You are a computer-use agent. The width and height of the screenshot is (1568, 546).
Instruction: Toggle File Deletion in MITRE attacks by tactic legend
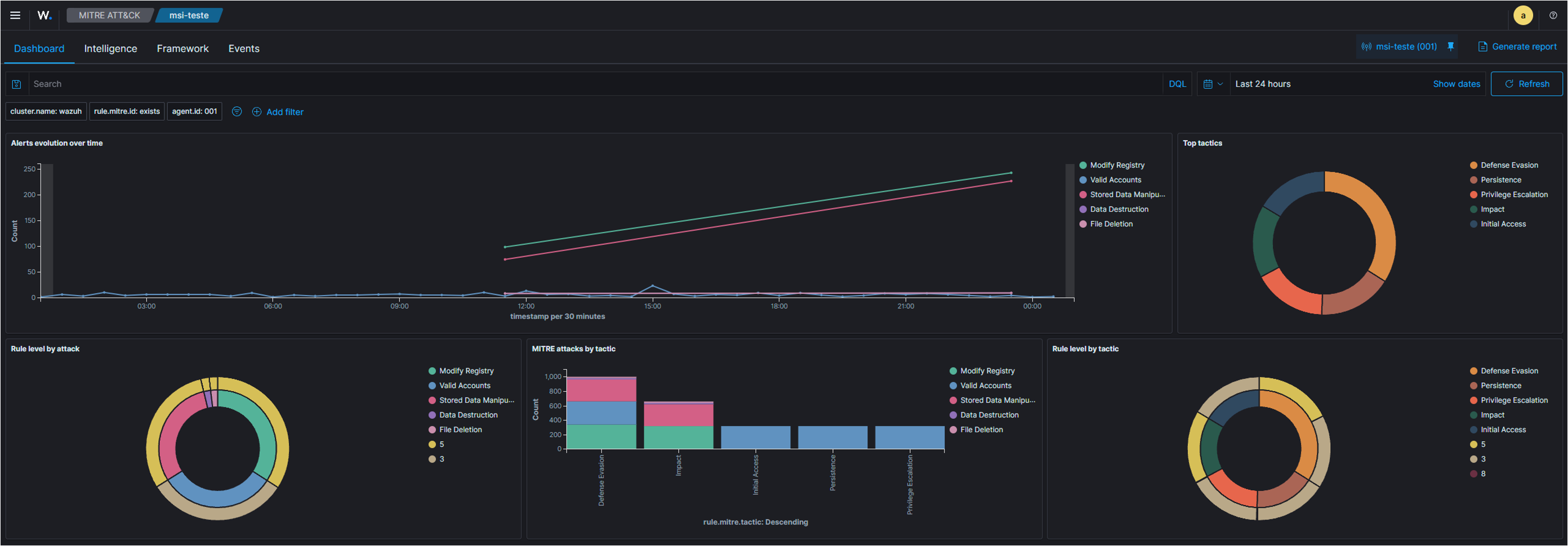(975, 430)
